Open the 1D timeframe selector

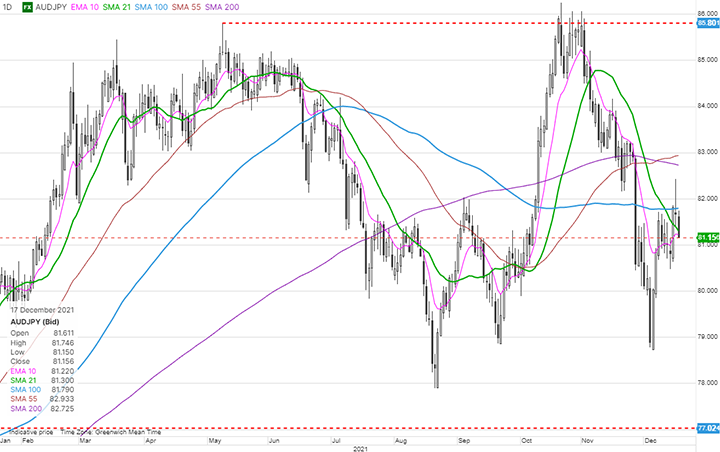(x=7, y=7)
